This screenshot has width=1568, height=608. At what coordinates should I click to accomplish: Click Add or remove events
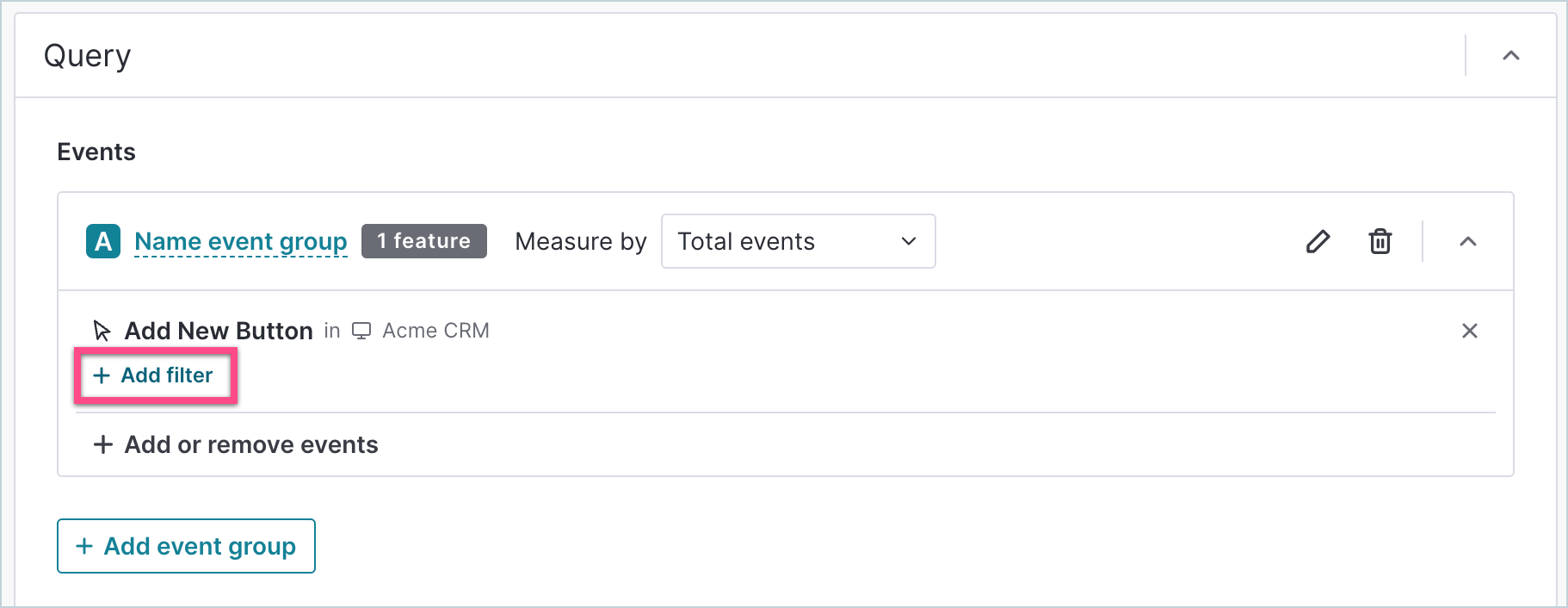(236, 444)
